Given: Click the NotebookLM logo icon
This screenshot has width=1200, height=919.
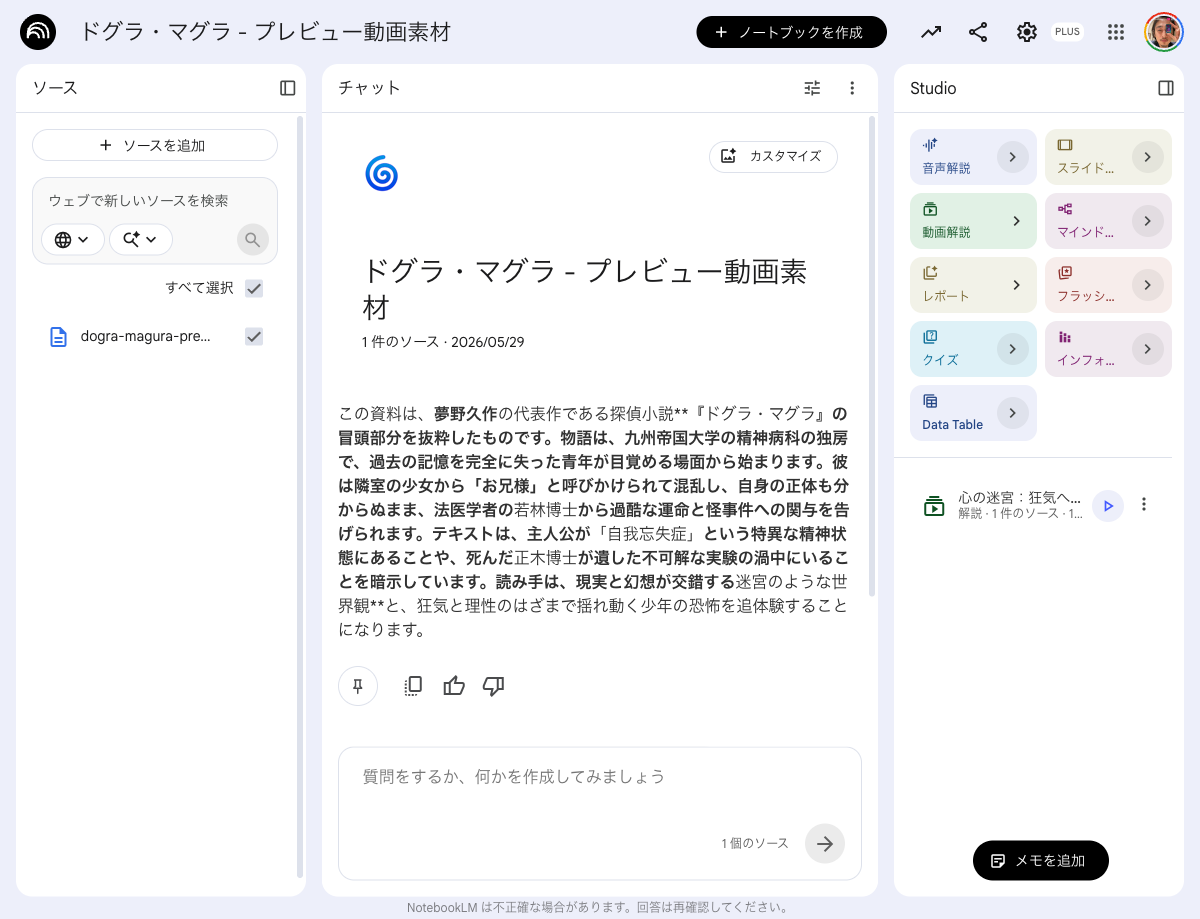Looking at the screenshot, I should pos(38,32).
